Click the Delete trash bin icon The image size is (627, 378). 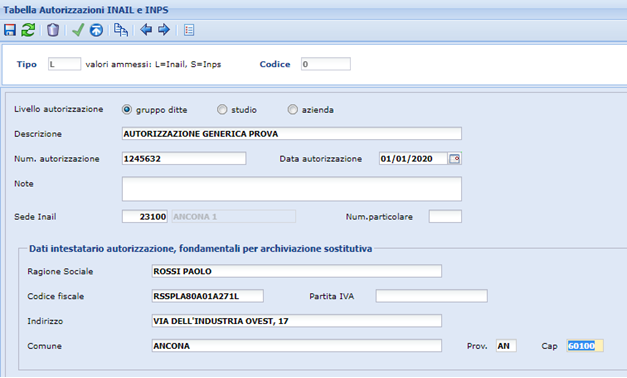point(53,30)
